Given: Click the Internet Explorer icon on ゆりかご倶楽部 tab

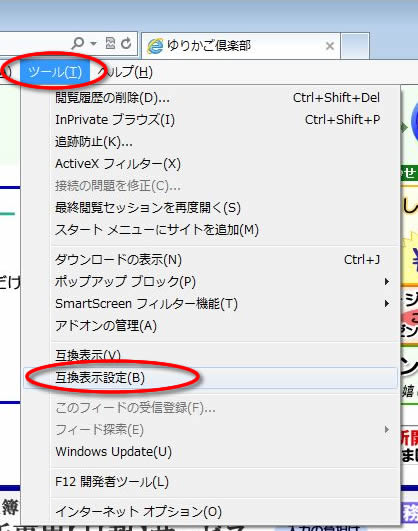Looking at the screenshot, I should 155,46.
